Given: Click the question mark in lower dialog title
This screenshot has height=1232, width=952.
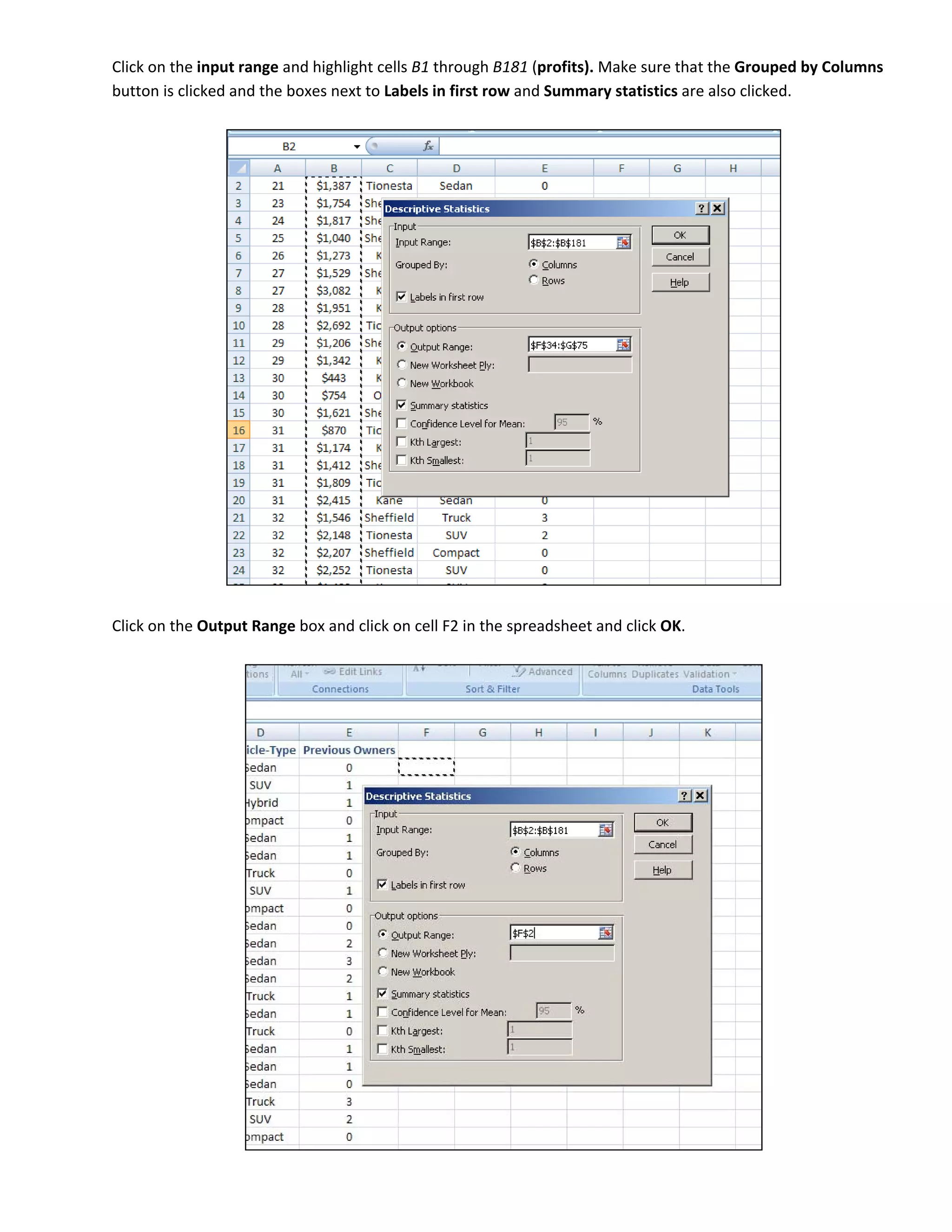Looking at the screenshot, I should point(684,795).
